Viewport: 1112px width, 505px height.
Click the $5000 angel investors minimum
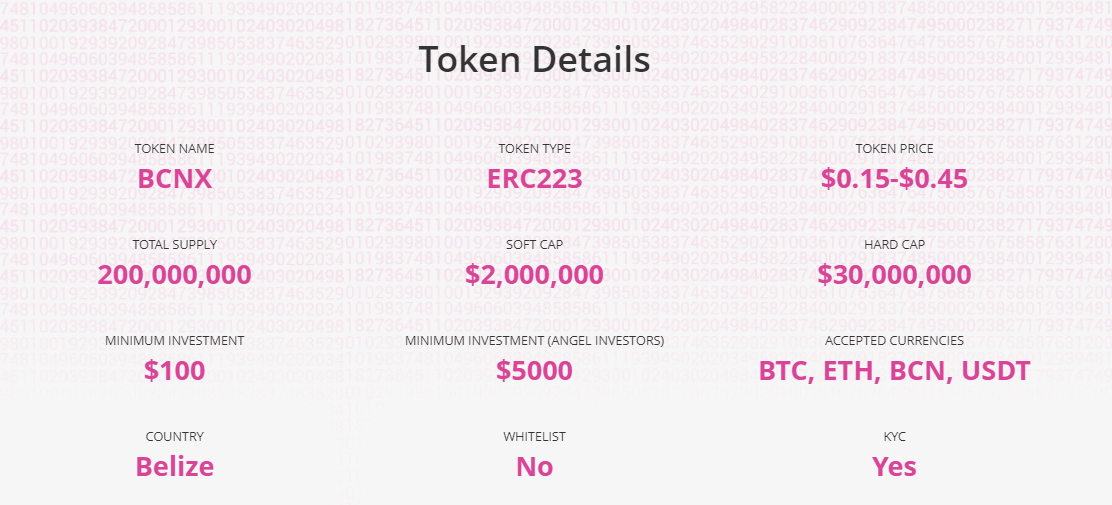(x=534, y=370)
